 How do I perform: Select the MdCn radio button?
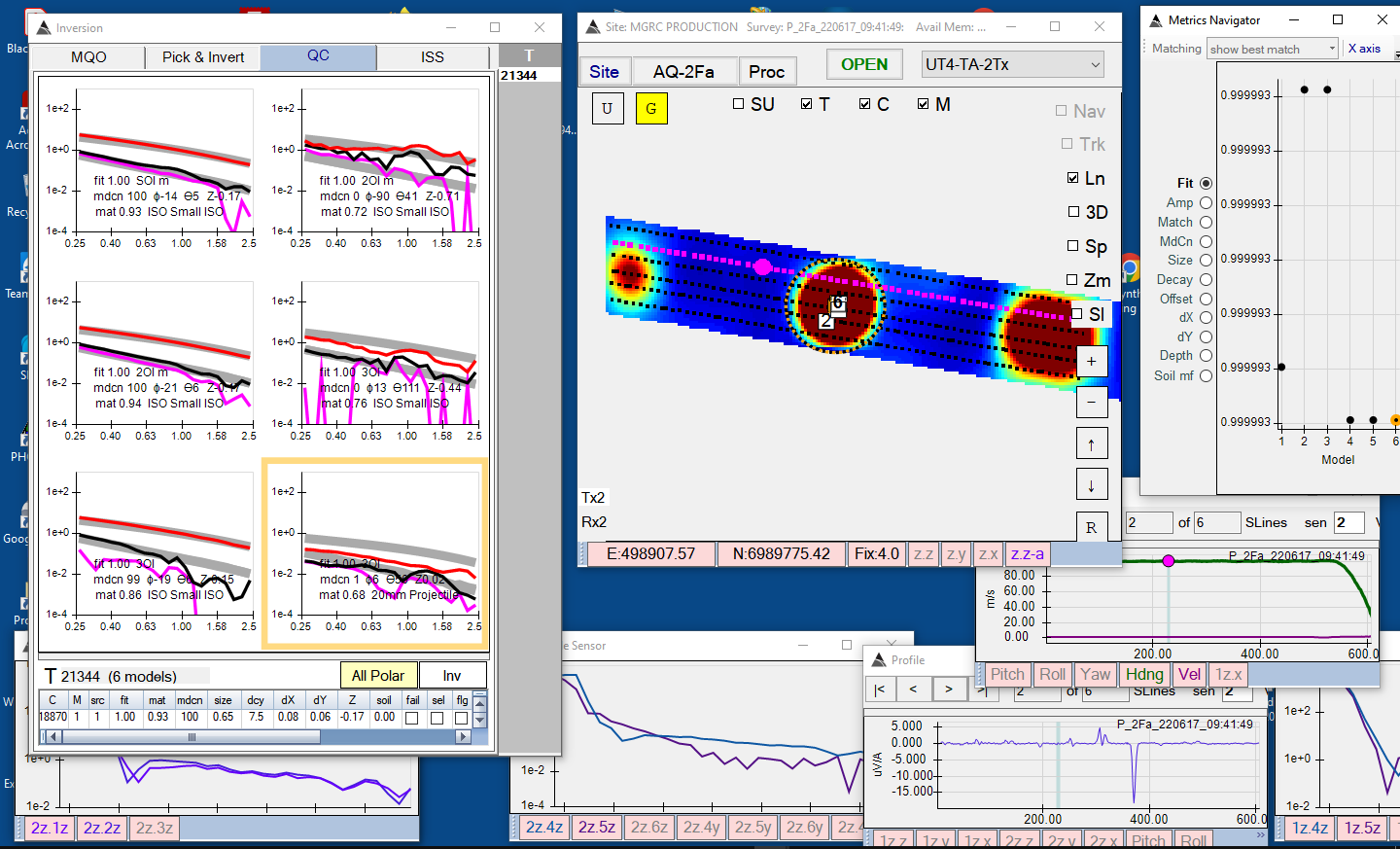1206,241
